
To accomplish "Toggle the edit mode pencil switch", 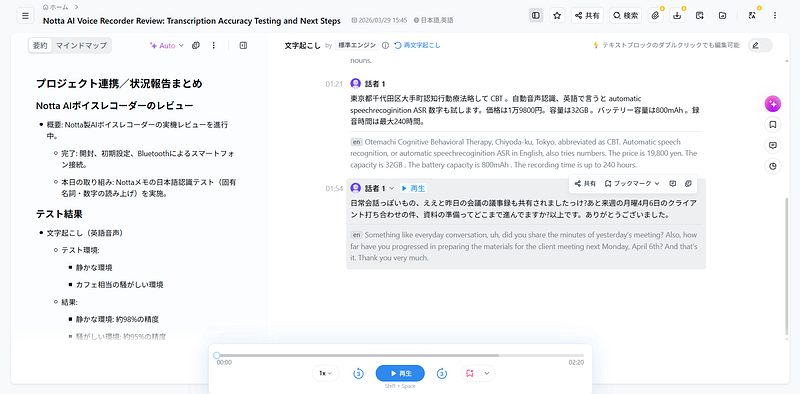I will tap(760, 45).
